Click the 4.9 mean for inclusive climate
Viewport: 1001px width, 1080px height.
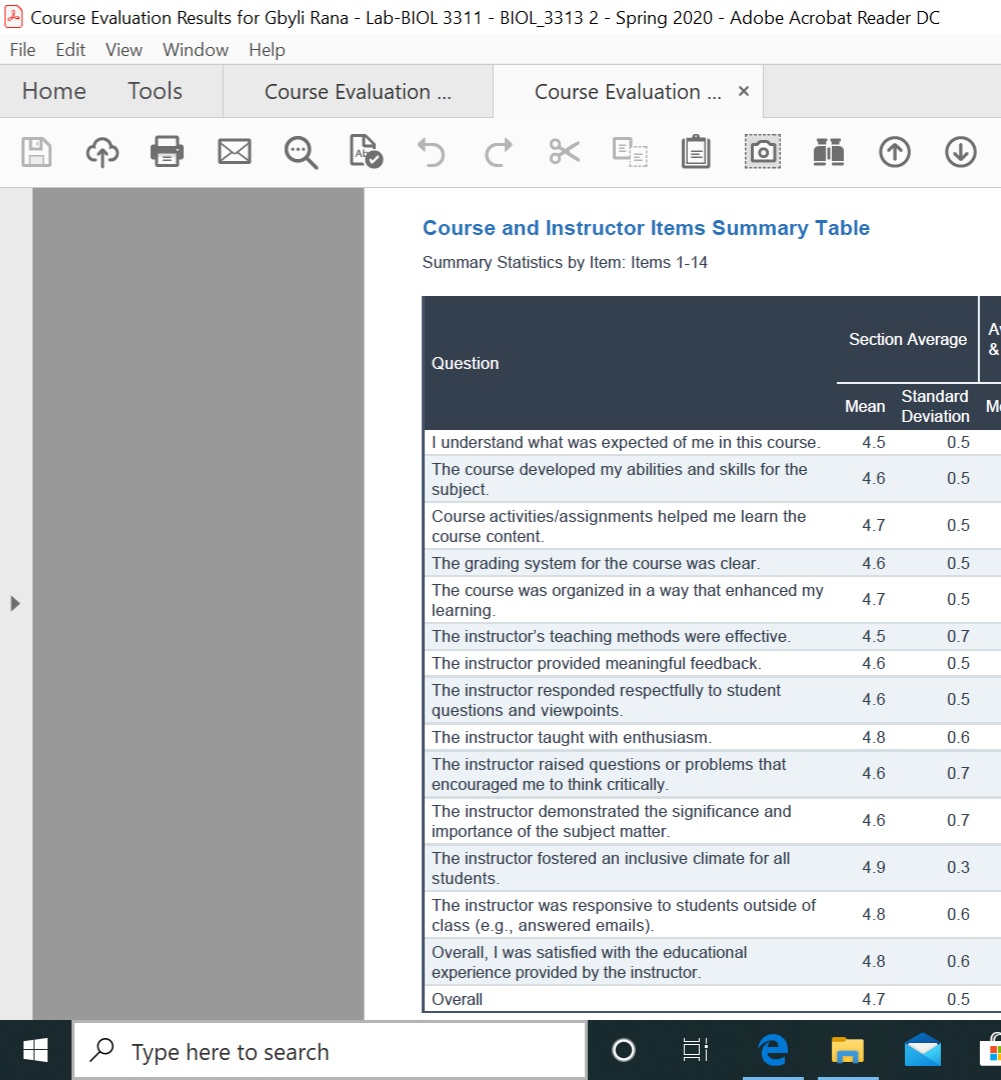click(x=874, y=867)
